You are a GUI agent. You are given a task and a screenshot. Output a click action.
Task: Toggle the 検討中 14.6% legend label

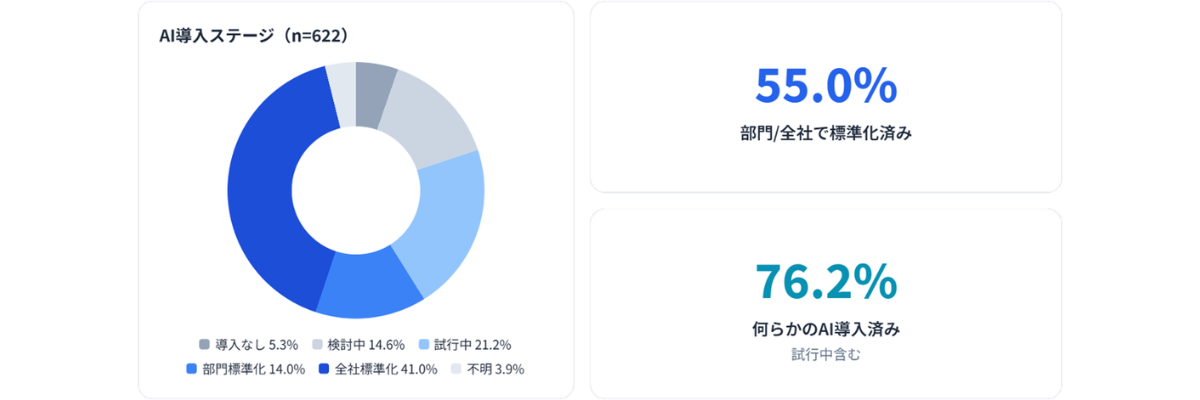coord(366,345)
